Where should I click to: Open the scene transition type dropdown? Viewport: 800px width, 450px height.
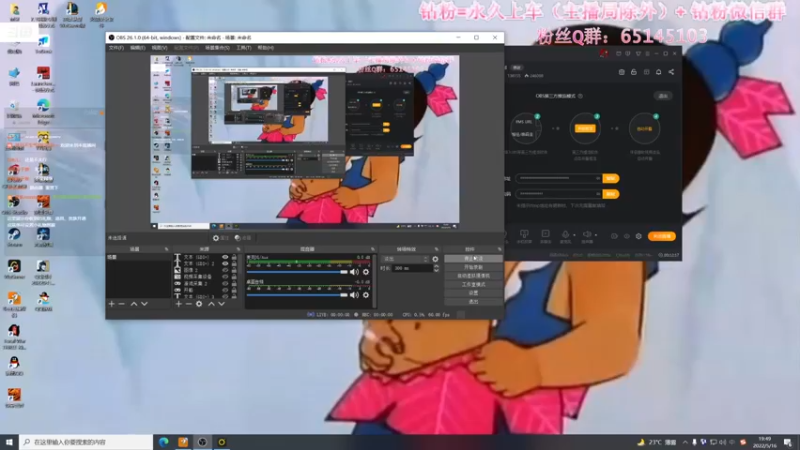[x=405, y=259]
